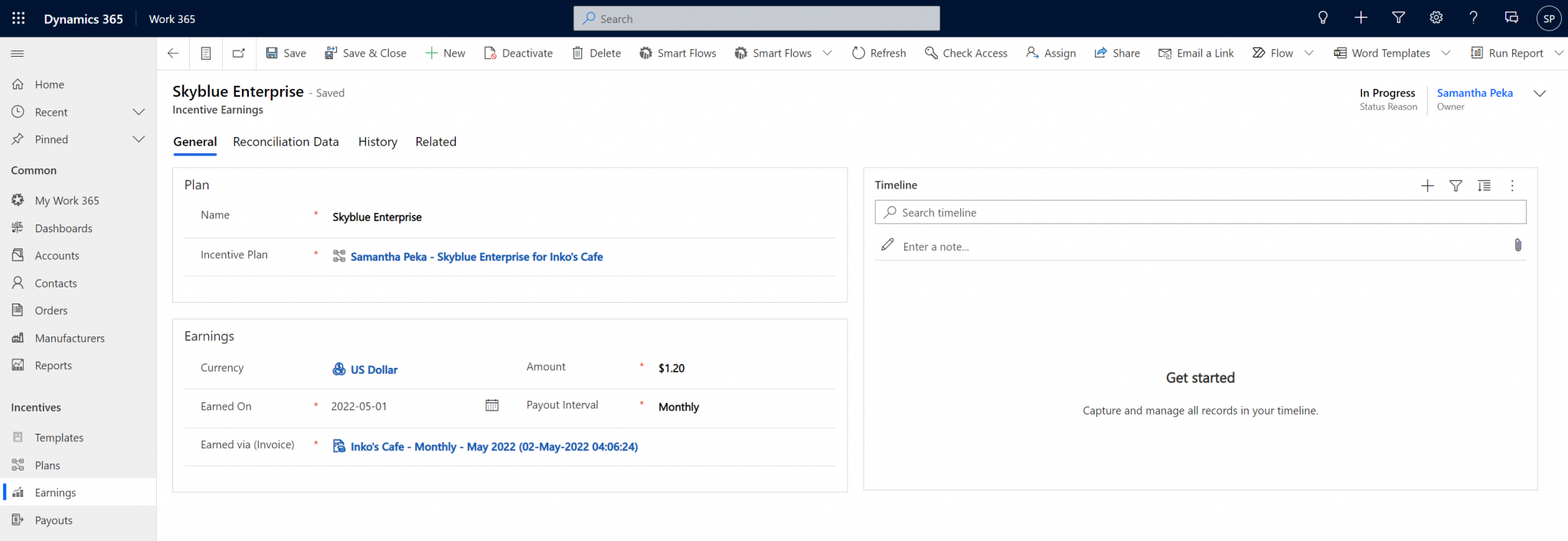Click the Save button
The image size is (1568, 541).
coord(286,53)
